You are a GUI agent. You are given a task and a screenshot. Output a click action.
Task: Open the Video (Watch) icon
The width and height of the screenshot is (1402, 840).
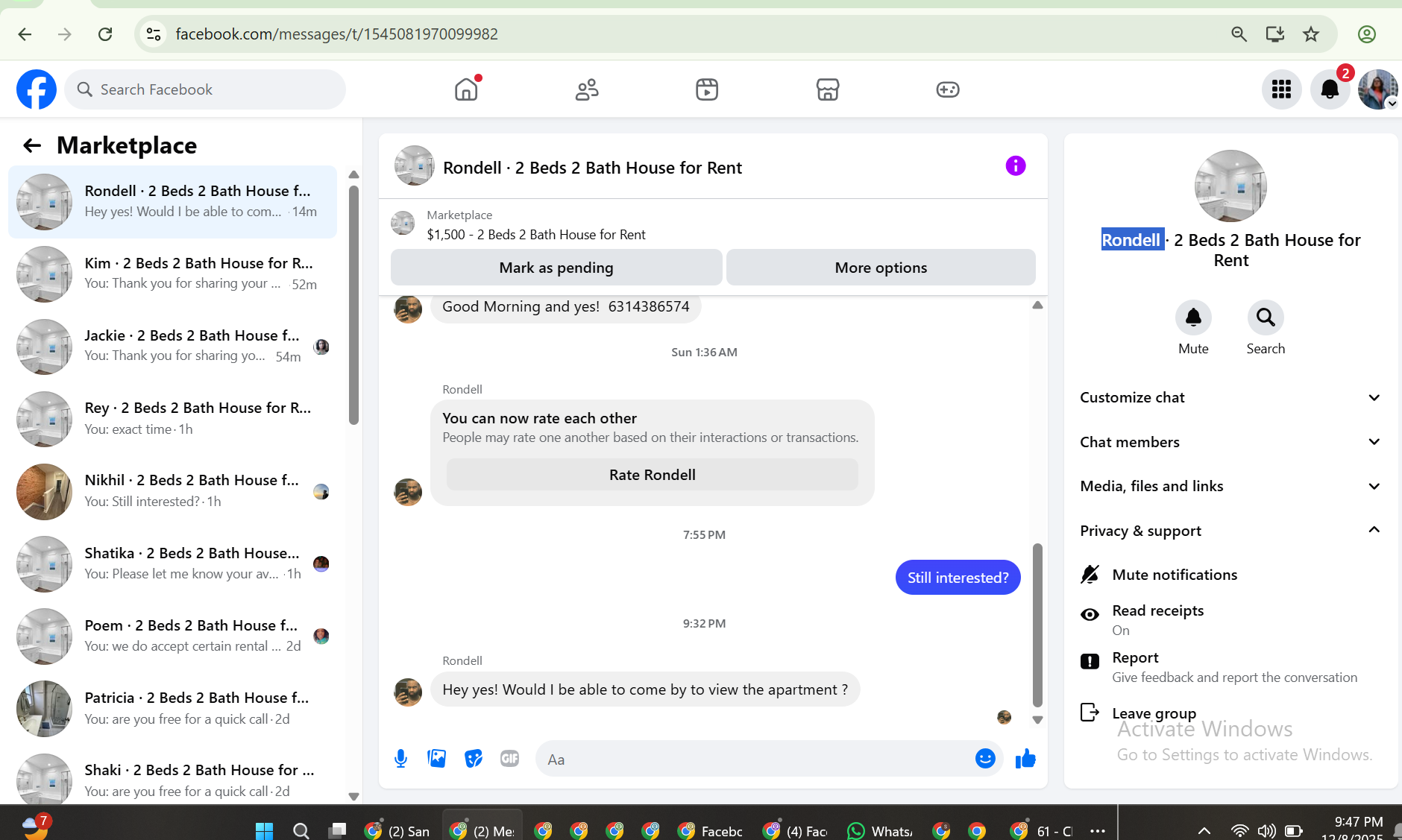tap(707, 89)
